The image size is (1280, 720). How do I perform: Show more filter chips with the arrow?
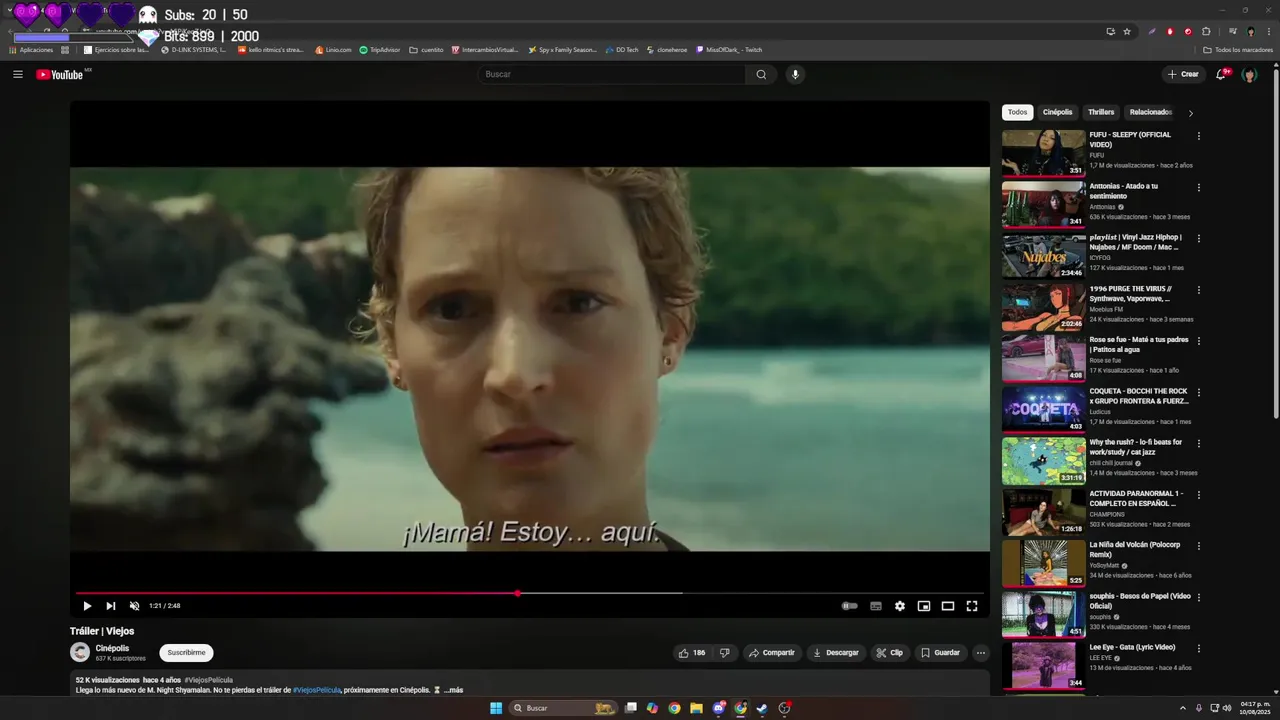click(x=1190, y=113)
